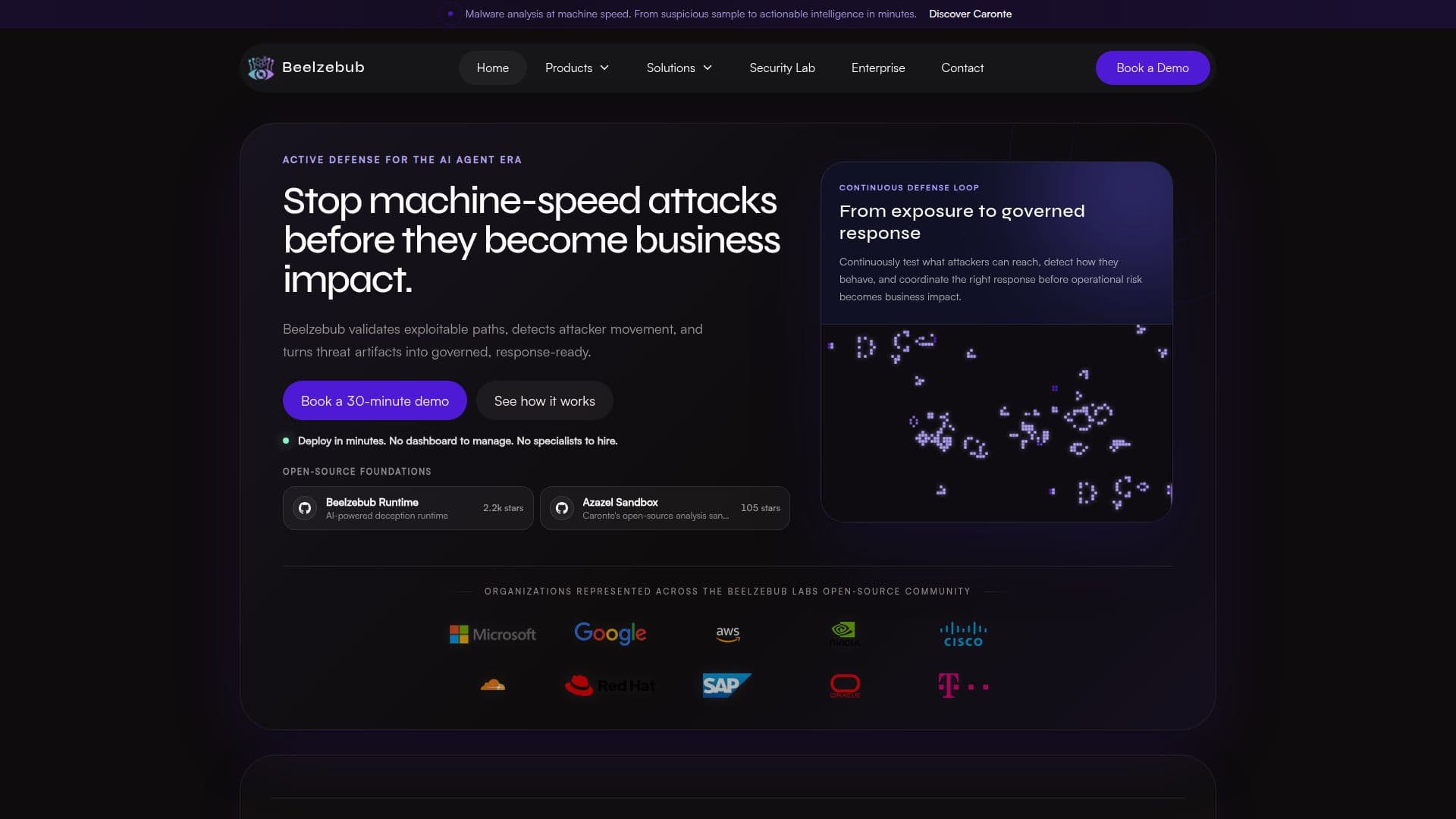Viewport: 1456px width, 819px height.
Task: Click See how it works
Action: click(x=544, y=400)
